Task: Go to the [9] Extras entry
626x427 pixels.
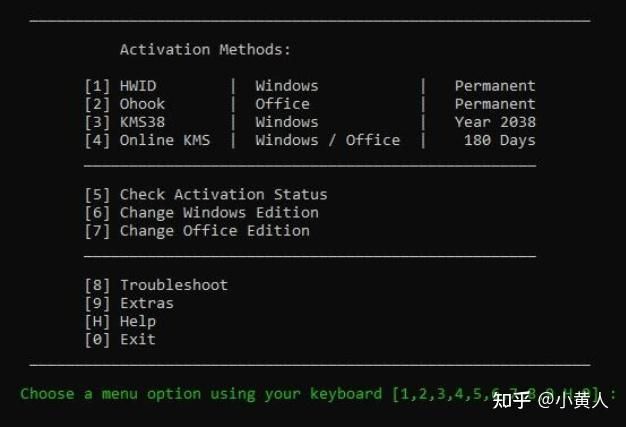Action: [129, 303]
